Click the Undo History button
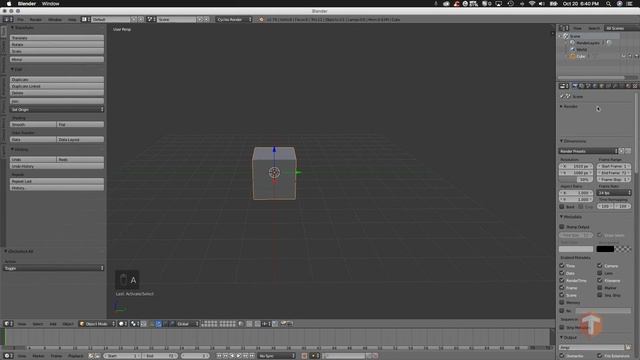 pos(57,166)
